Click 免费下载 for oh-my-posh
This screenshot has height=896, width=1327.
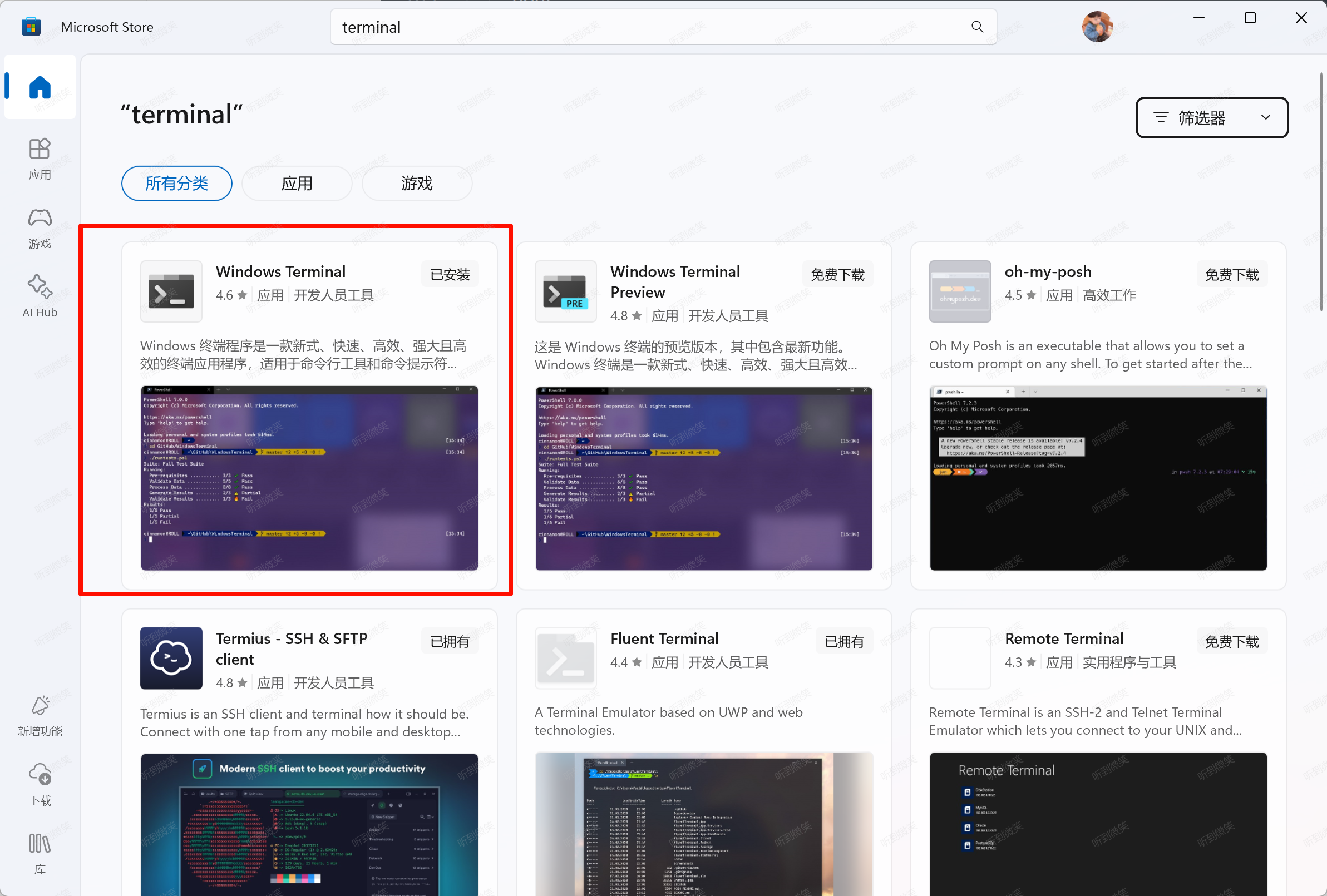1232,275
